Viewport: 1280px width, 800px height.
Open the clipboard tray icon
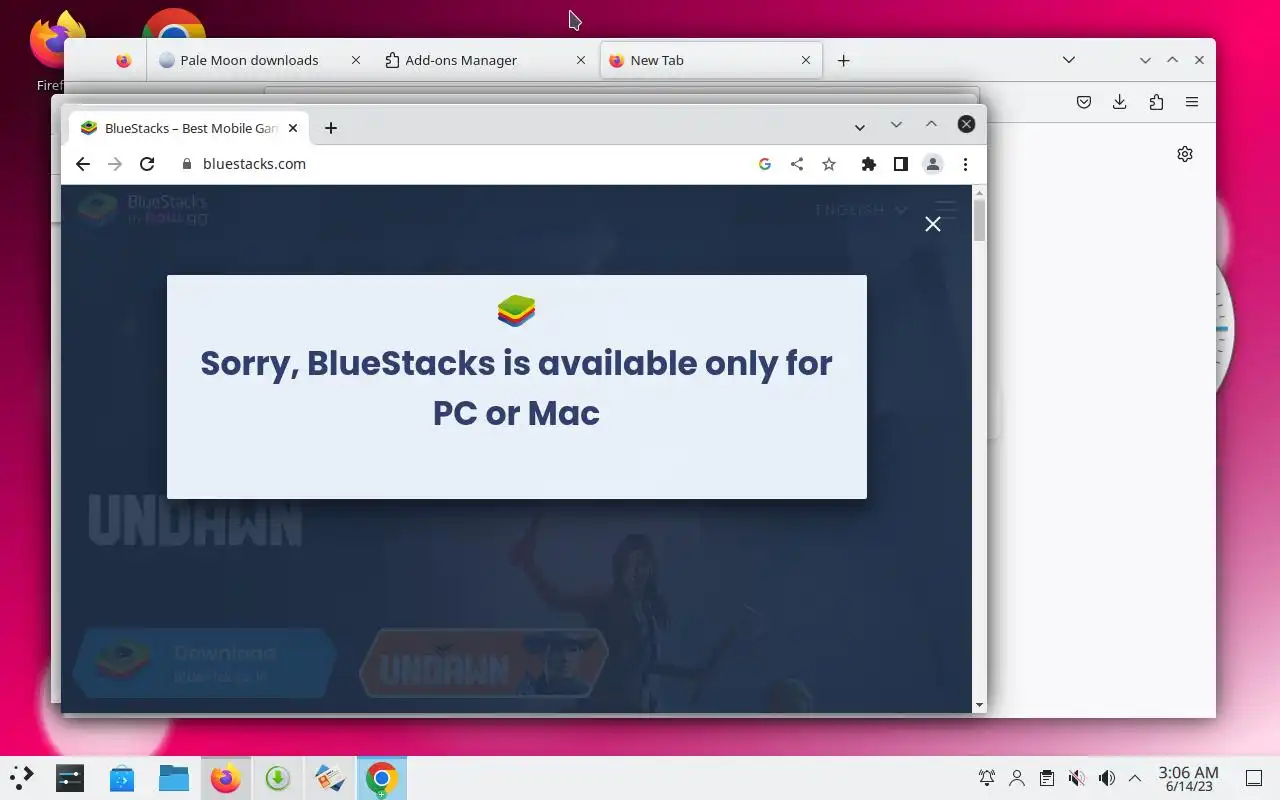coord(1047,778)
